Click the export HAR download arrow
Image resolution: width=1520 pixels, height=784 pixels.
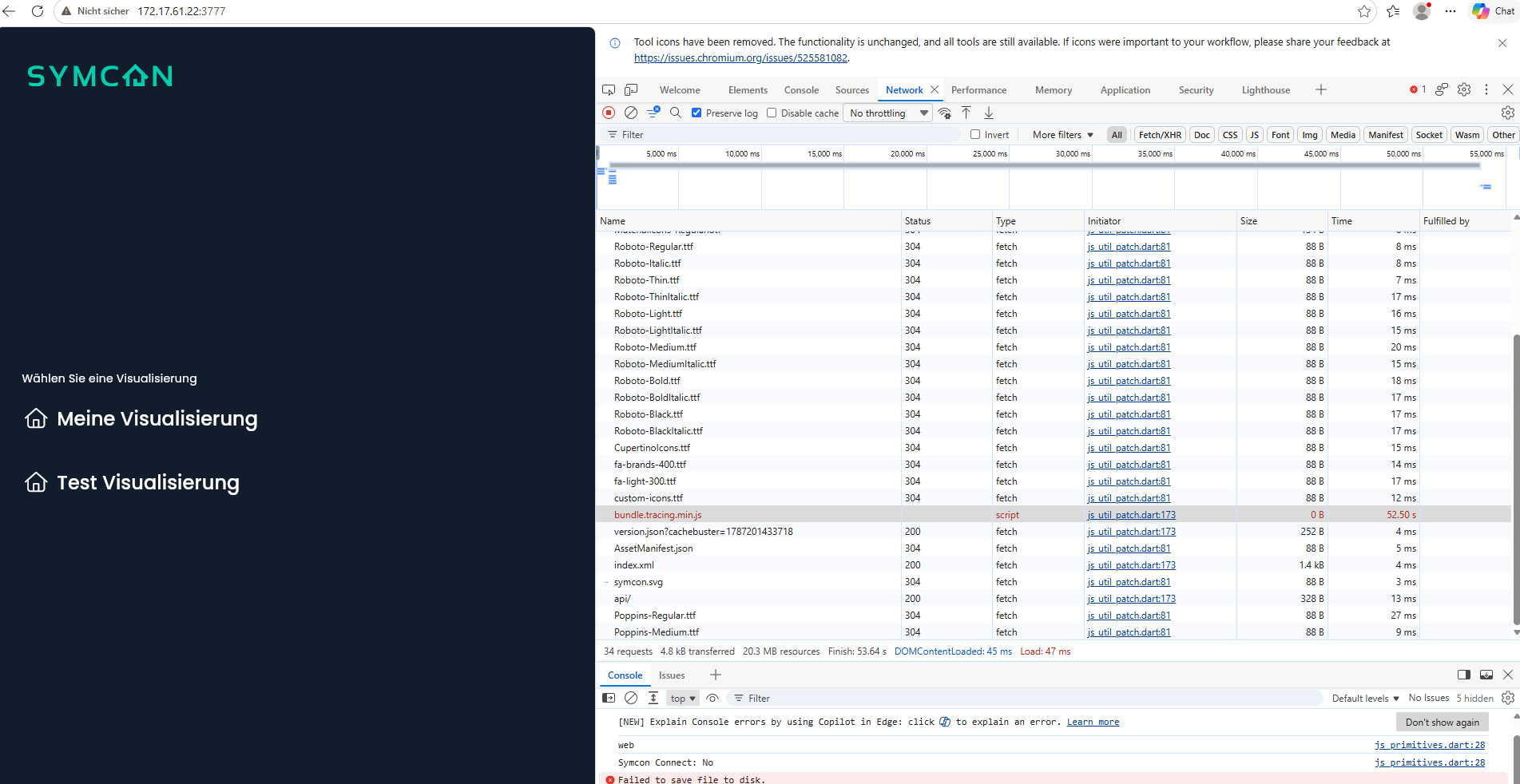tap(989, 113)
